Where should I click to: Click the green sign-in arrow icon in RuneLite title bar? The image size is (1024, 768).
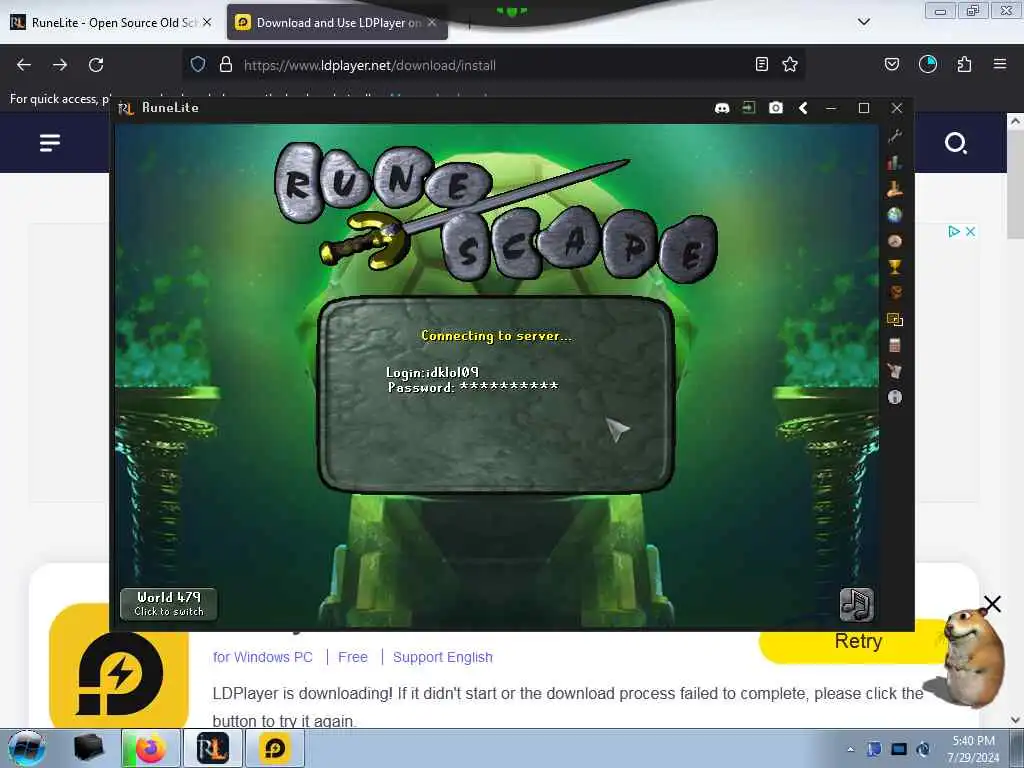[x=748, y=108]
